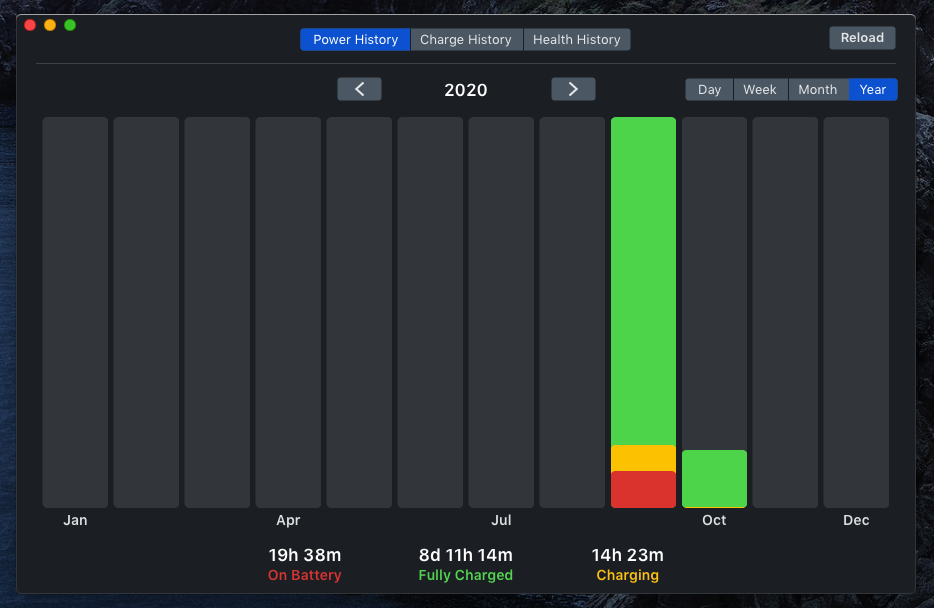Enable Week view
Viewport: 934px width, 608px height.
tap(760, 89)
